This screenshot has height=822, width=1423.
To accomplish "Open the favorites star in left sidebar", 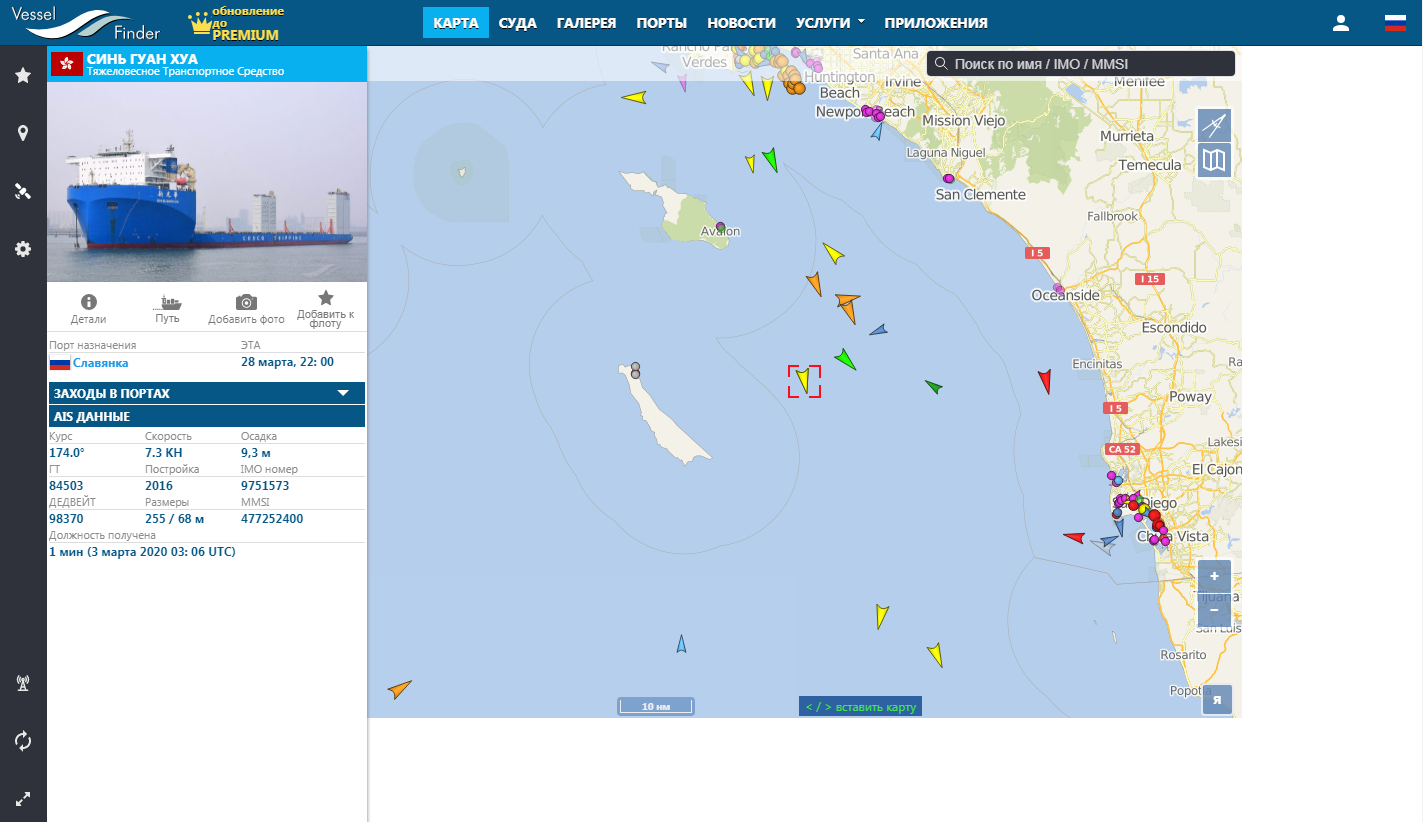I will [23, 75].
